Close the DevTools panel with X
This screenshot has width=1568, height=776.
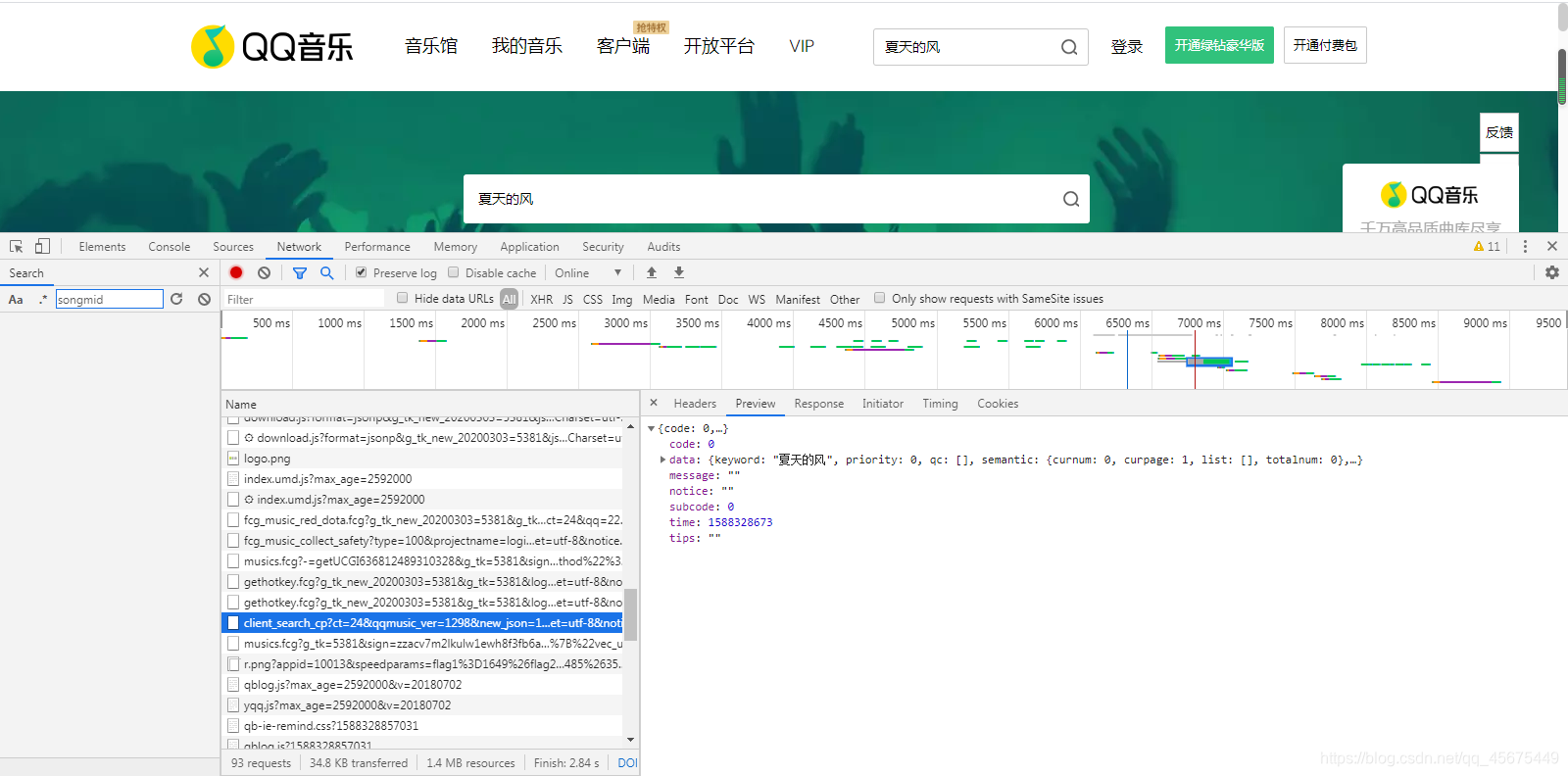1552,246
